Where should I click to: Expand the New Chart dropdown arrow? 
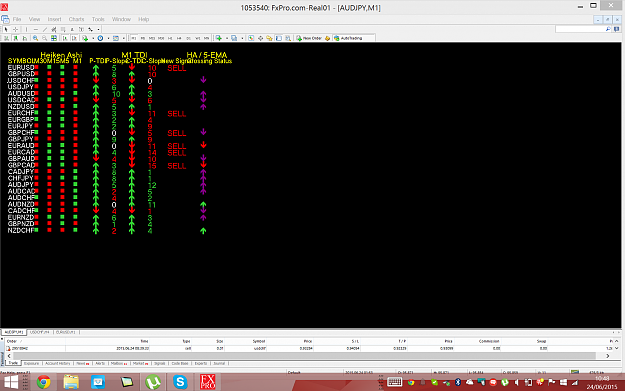pyautogui.click(x=227, y=38)
